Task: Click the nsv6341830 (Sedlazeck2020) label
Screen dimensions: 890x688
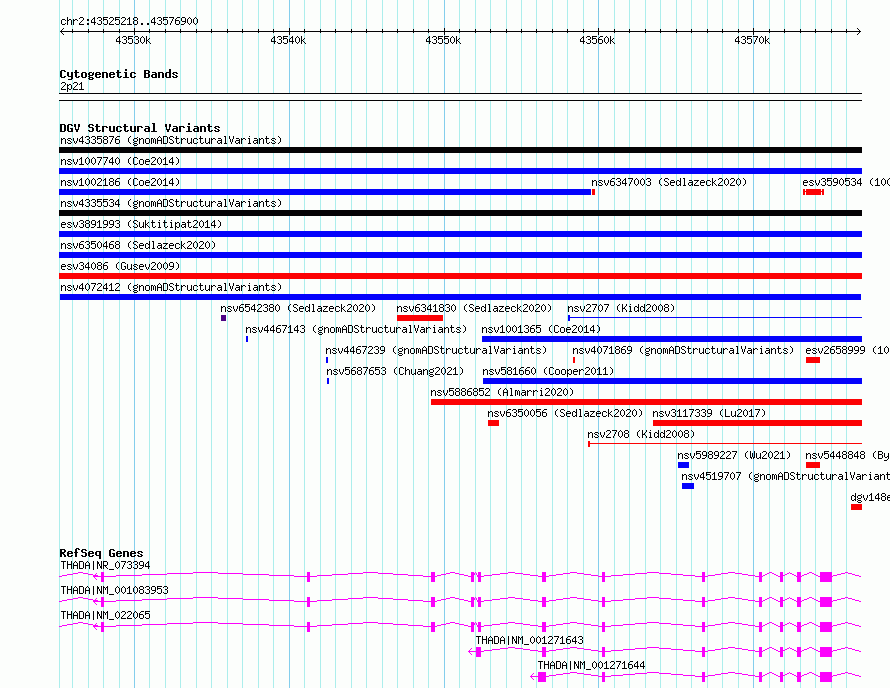Action: (474, 308)
